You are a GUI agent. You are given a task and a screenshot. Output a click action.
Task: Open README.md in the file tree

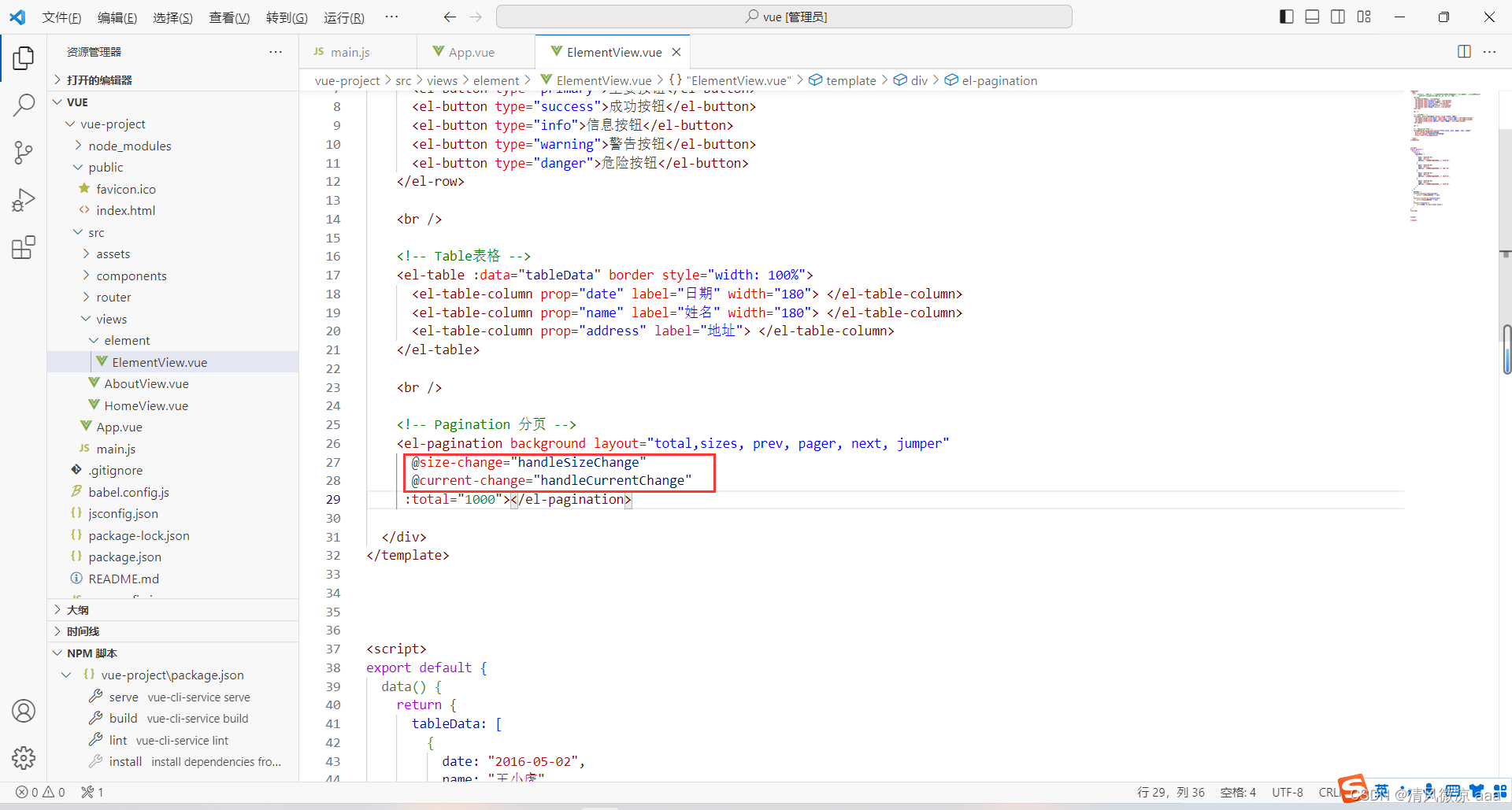pos(123,579)
